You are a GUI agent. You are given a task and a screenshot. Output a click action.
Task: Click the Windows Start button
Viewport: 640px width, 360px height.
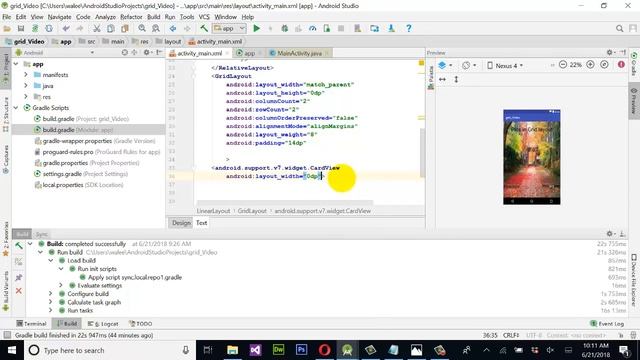pos(12,350)
